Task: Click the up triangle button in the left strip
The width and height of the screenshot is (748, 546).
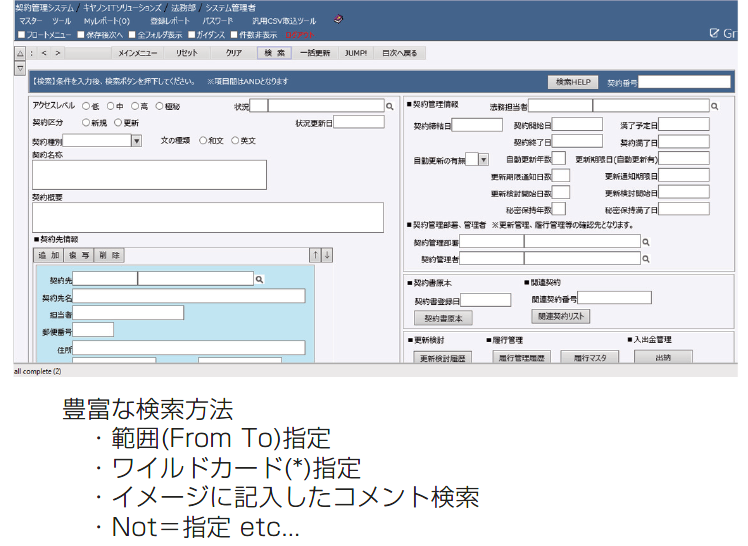Action: click(x=20, y=53)
